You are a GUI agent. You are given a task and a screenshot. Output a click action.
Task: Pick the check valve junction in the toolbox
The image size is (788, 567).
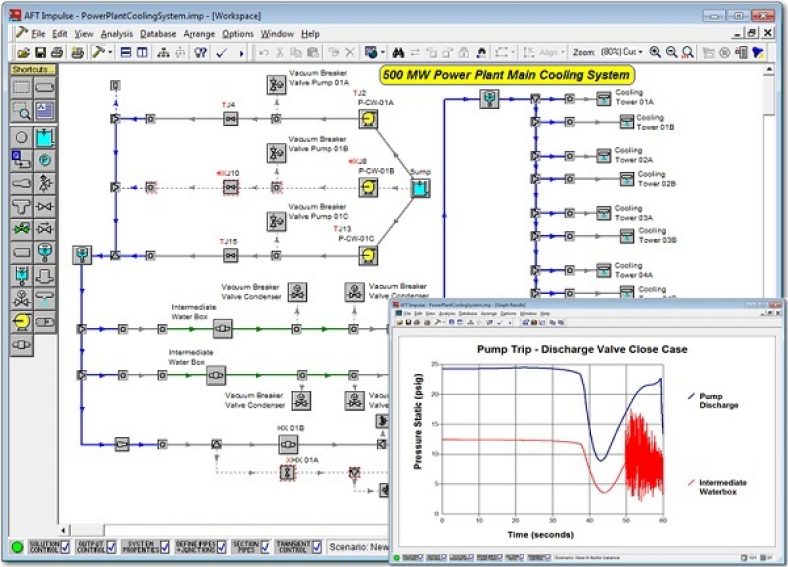coord(45,229)
